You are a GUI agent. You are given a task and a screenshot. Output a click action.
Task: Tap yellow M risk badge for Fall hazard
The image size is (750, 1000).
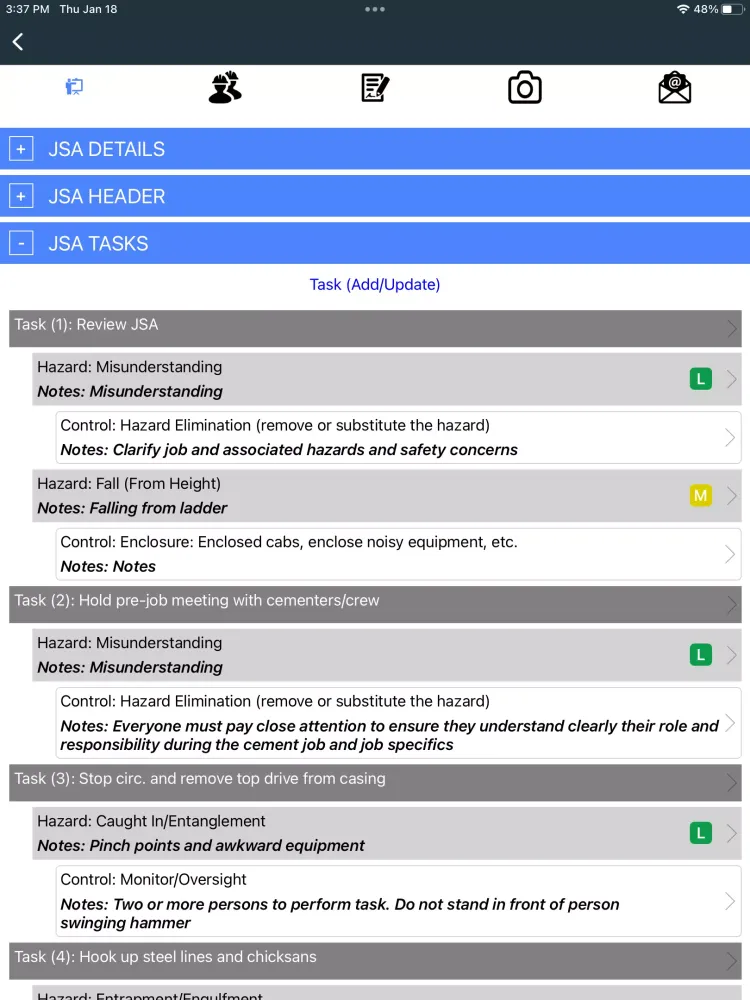tap(700, 496)
